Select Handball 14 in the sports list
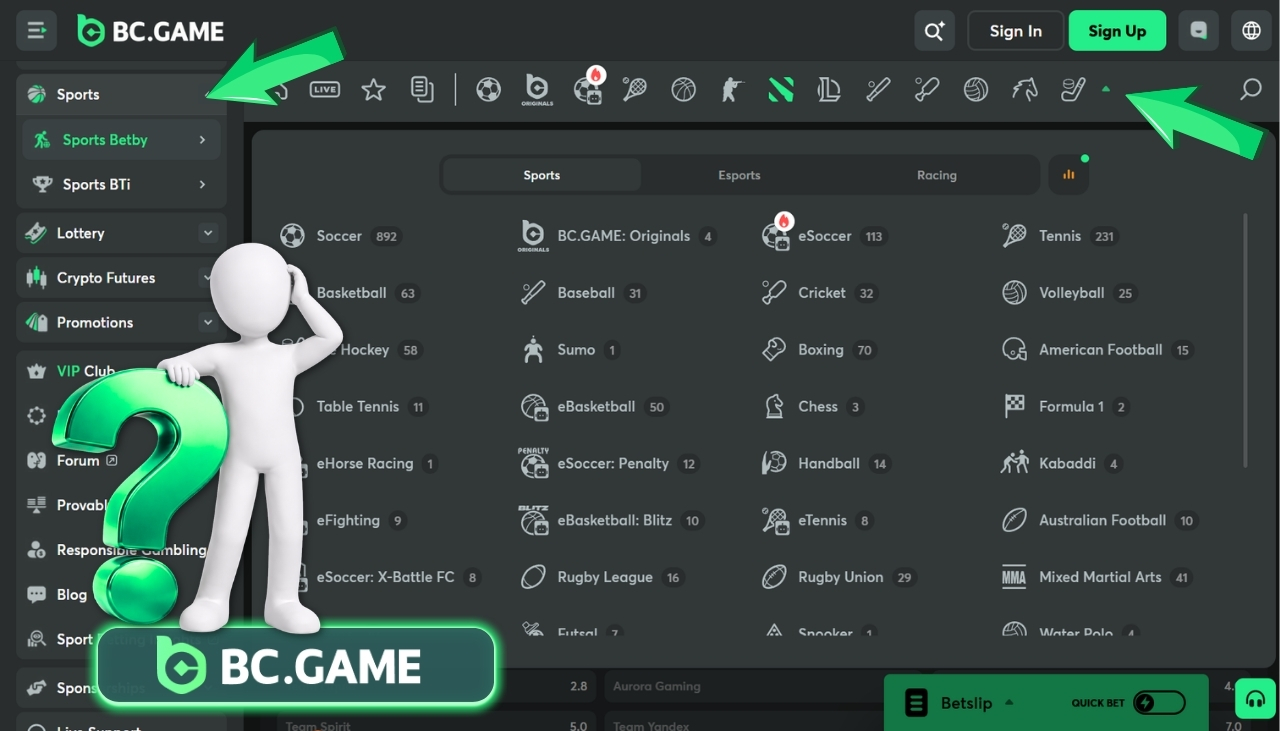 pos(825,463)
